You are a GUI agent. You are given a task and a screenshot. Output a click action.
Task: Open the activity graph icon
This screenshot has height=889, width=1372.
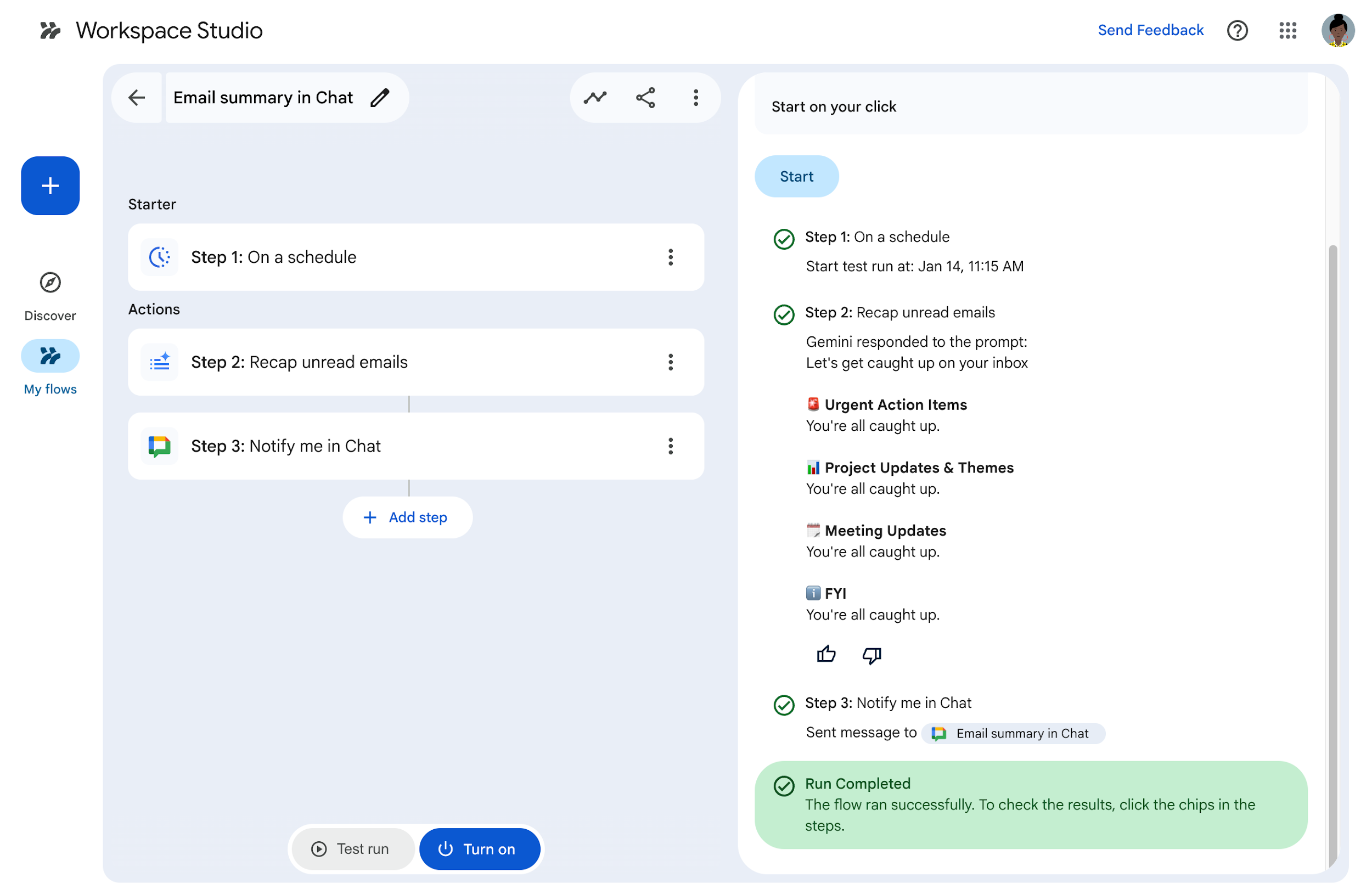pyautogui.click(x=595, y=98)
